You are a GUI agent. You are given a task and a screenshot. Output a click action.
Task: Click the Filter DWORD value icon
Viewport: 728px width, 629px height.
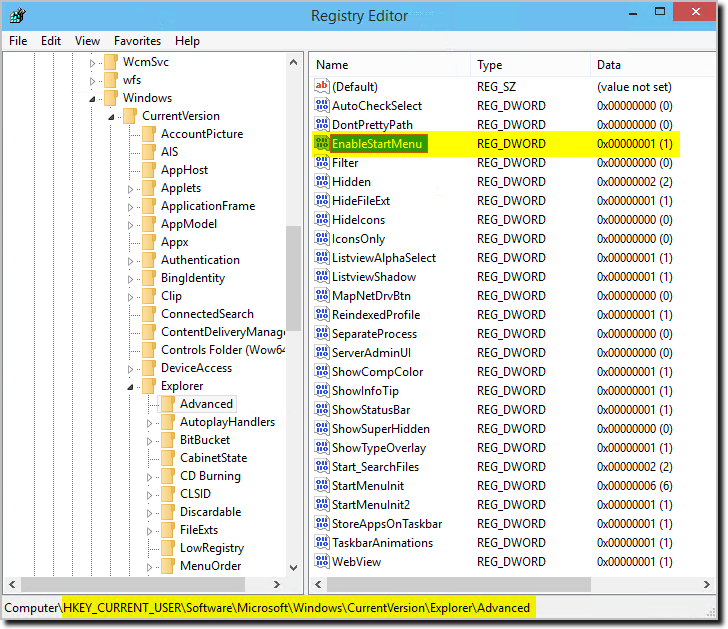[x=321, y=162]
